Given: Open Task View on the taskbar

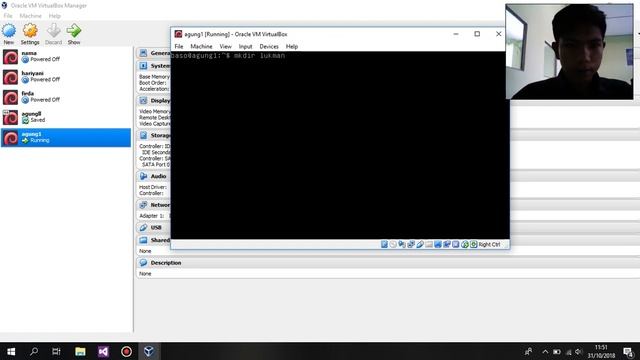Looking at the screenshot, I should tap(56, 351).
